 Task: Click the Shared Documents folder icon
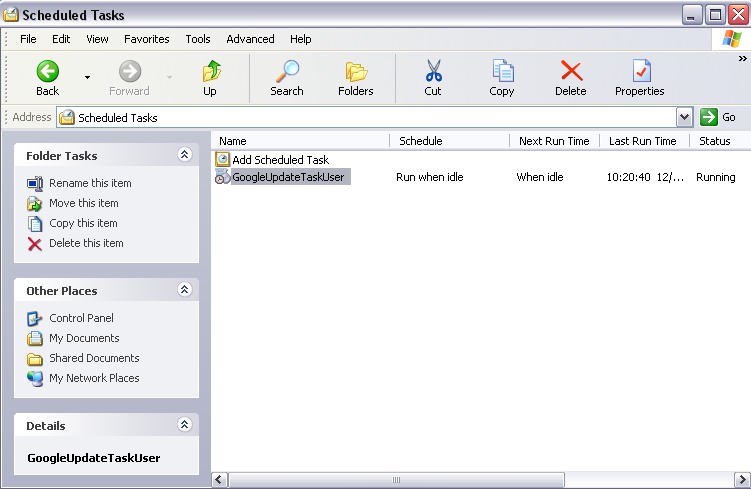tap(34, 359)
